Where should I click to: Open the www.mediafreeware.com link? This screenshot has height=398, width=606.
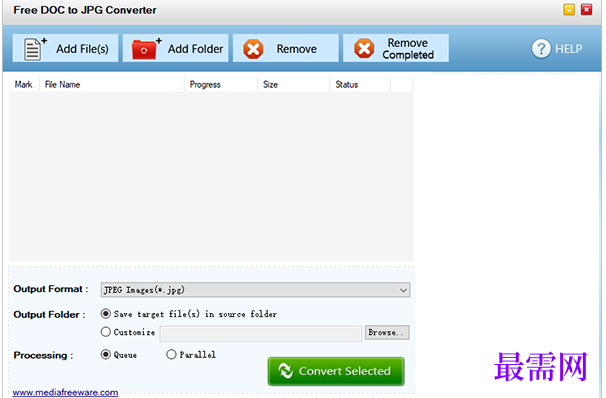coord(65,392)
